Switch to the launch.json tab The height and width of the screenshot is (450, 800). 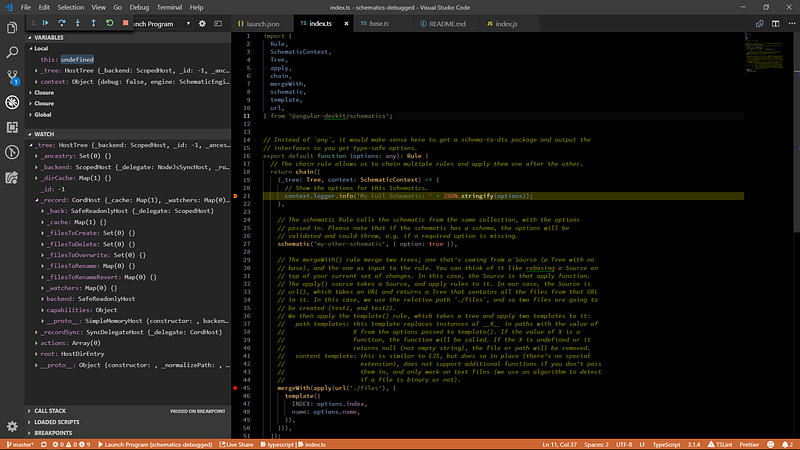(x=263, y=23)
